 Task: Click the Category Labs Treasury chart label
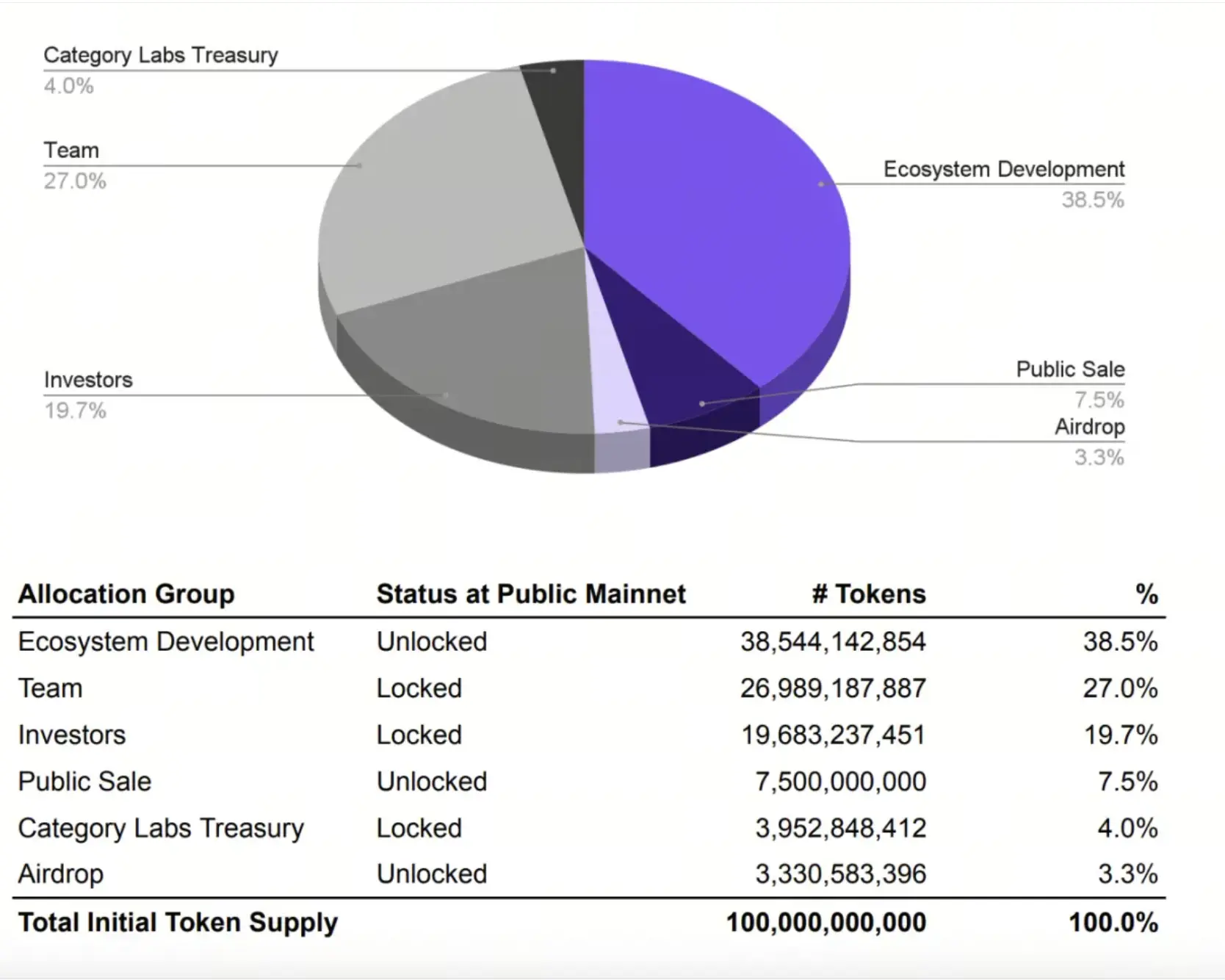click(x=161, y=55)
